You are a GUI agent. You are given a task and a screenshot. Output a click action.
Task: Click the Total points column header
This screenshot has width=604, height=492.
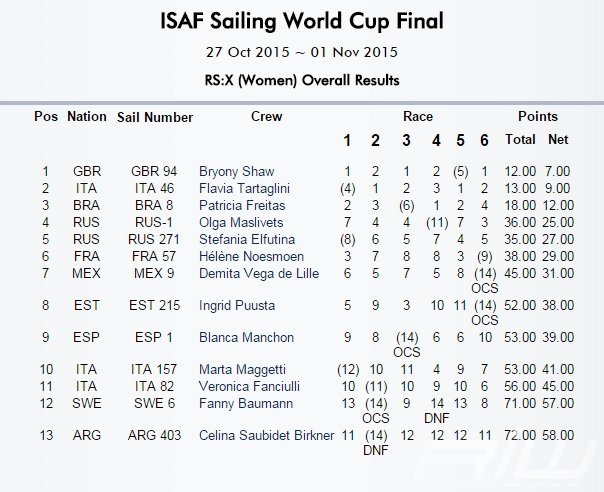coord(520,139)
